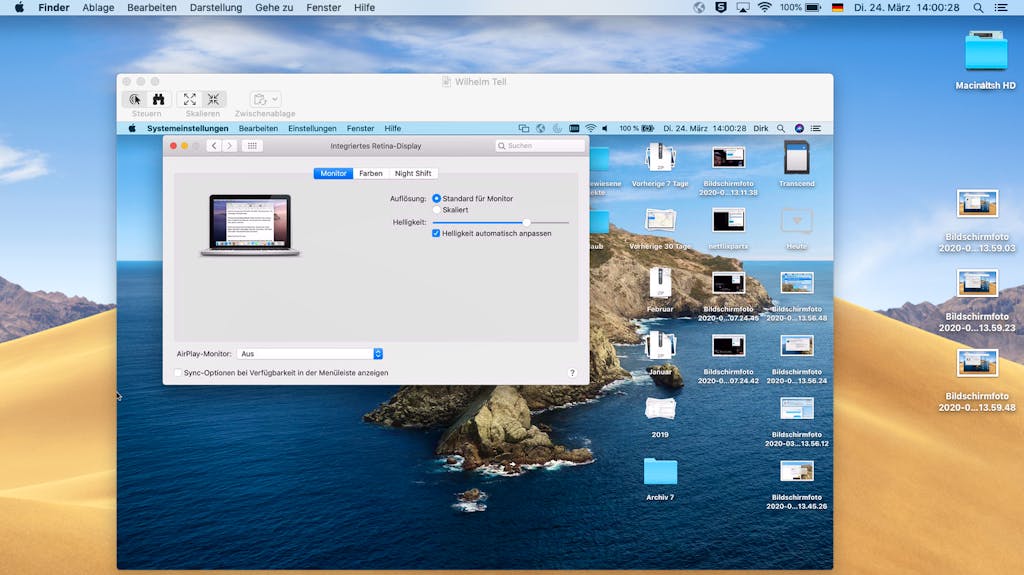Switch to the Monitor tab
Viewport: 1024px width, 575px height.
333,173
